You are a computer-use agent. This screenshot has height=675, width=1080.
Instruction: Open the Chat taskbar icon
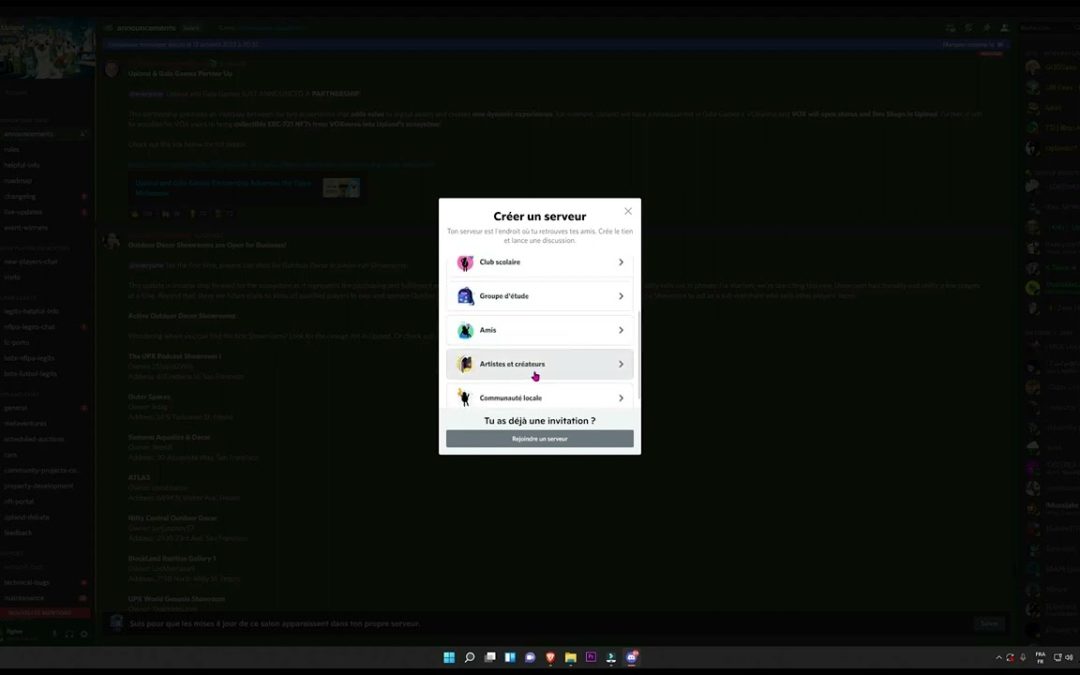(x=530, y=657)
